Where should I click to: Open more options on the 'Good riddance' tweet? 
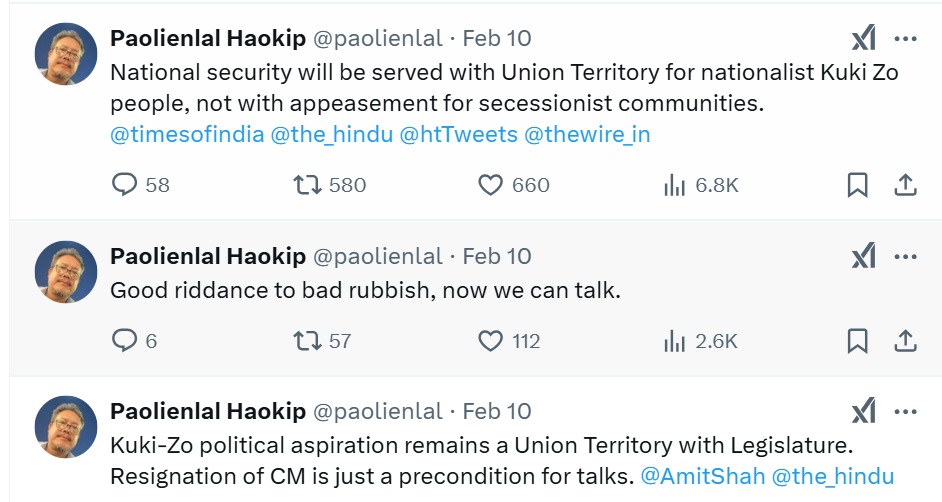click(x=905, y=257)
